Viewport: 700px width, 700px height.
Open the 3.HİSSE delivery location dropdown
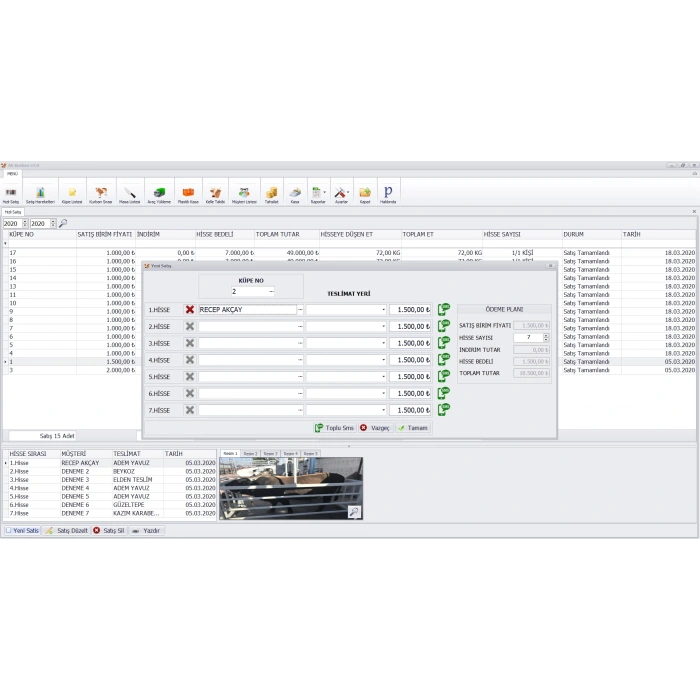[383, 343]
